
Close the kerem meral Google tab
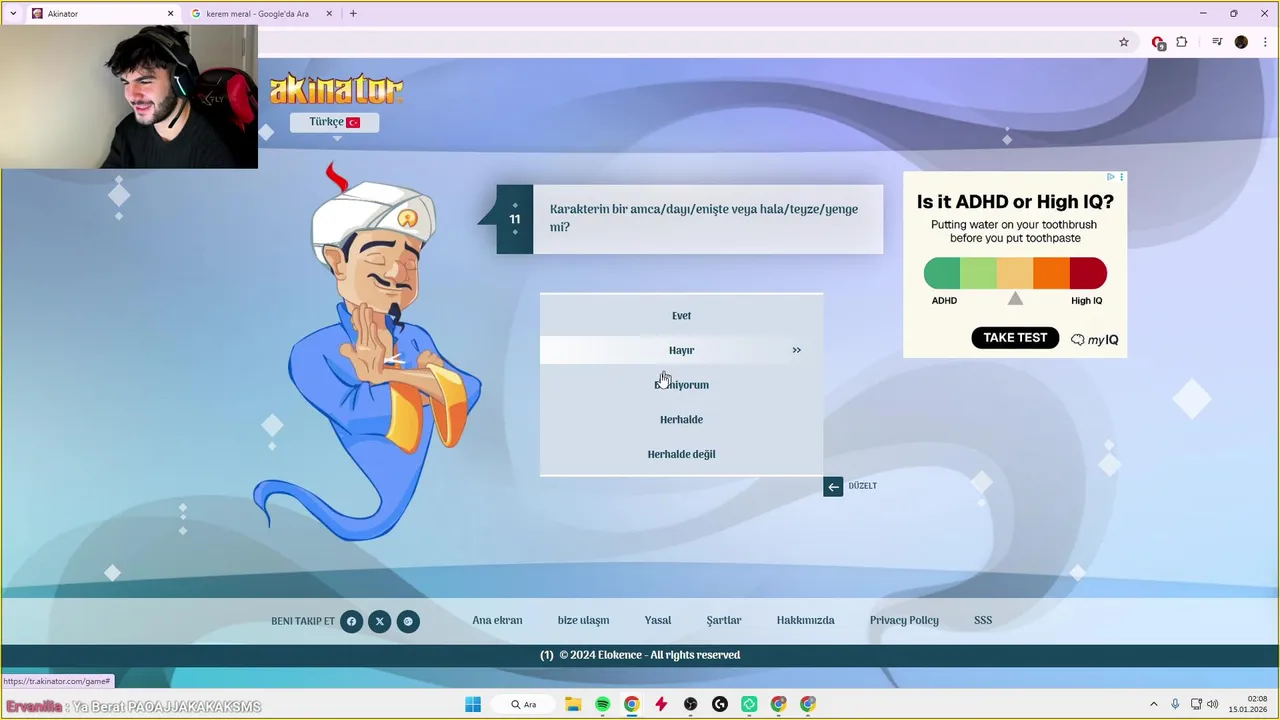pos(329,14)
